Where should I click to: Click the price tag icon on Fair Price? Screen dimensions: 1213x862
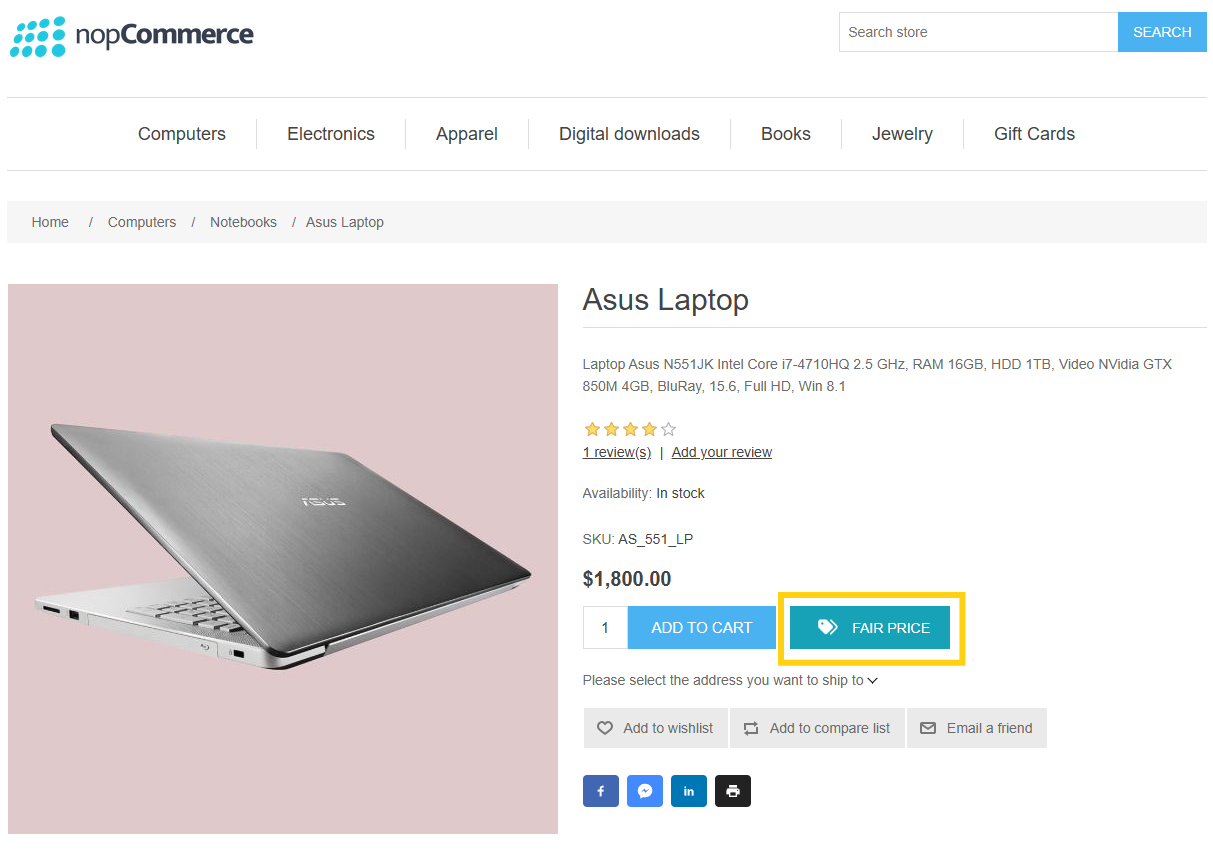827,627
